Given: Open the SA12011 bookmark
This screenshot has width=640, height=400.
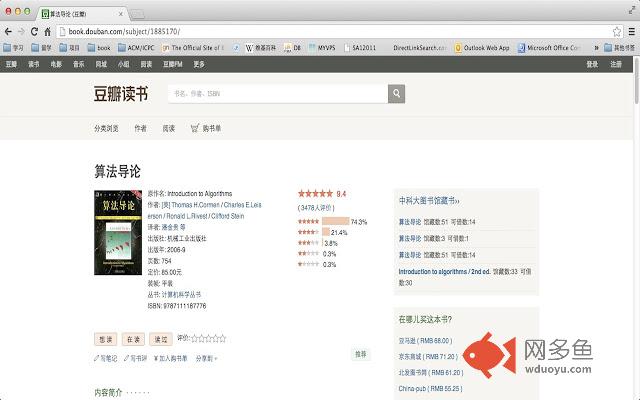Looking at the screenshot, I should pos(360,48).
